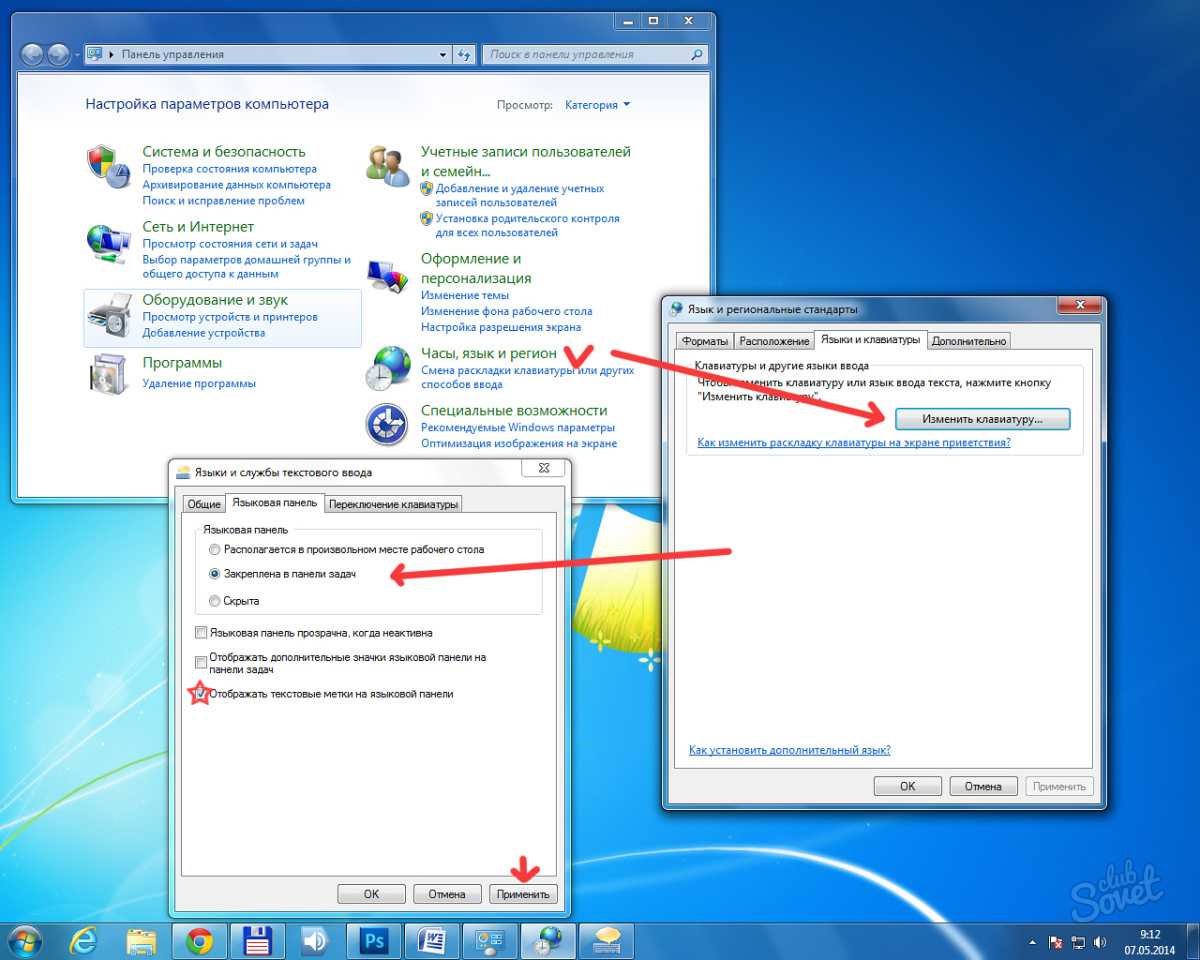Screen dimensions: 1200x960
Task: Click Отмена in regional settings dialog
Action: (984, 786)
